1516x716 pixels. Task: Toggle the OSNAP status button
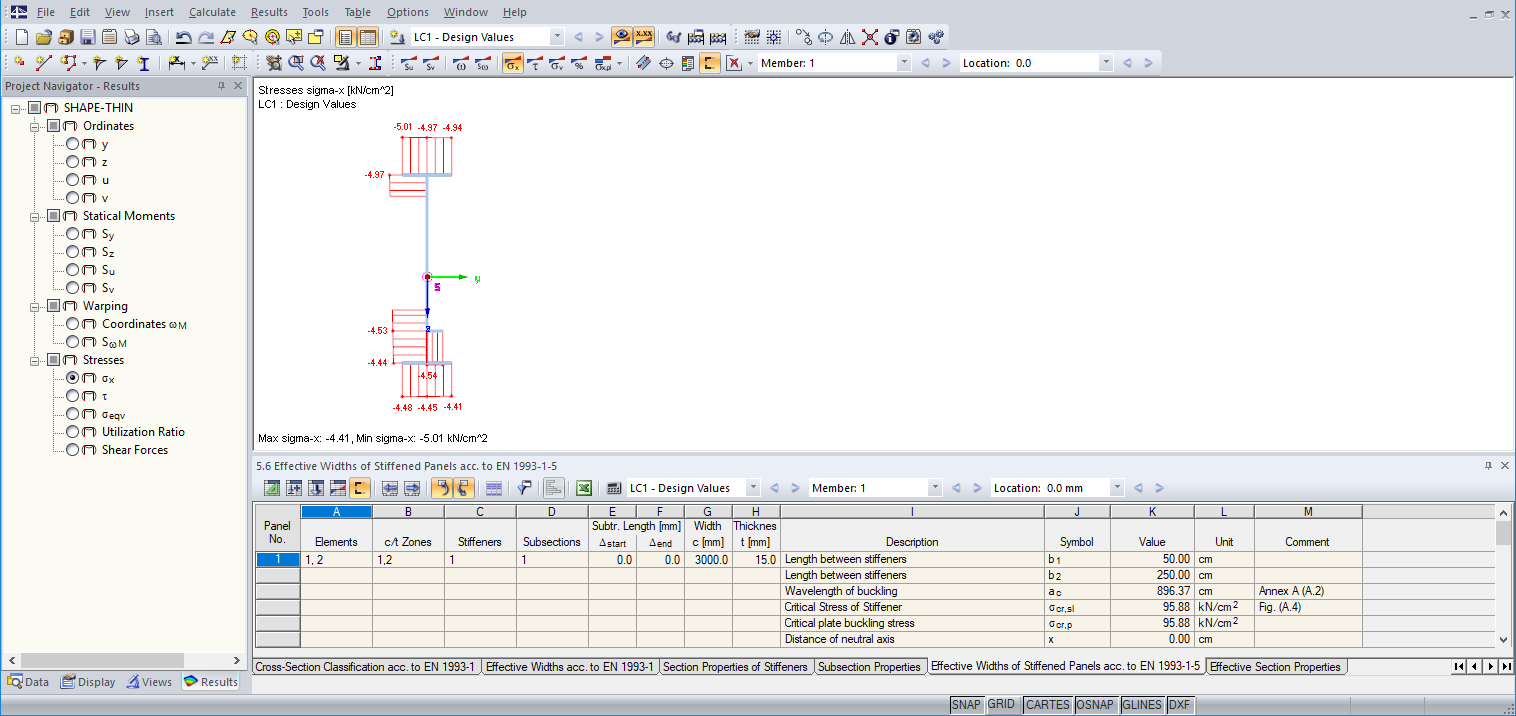point(1095,704)
